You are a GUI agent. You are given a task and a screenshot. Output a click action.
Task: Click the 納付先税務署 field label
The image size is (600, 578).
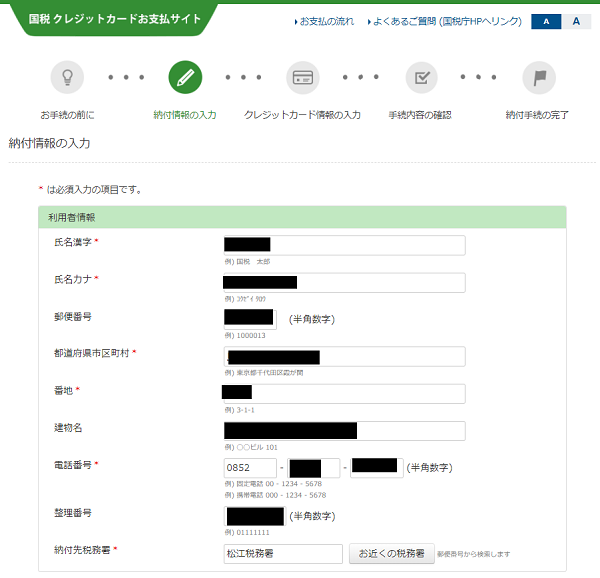82,550
